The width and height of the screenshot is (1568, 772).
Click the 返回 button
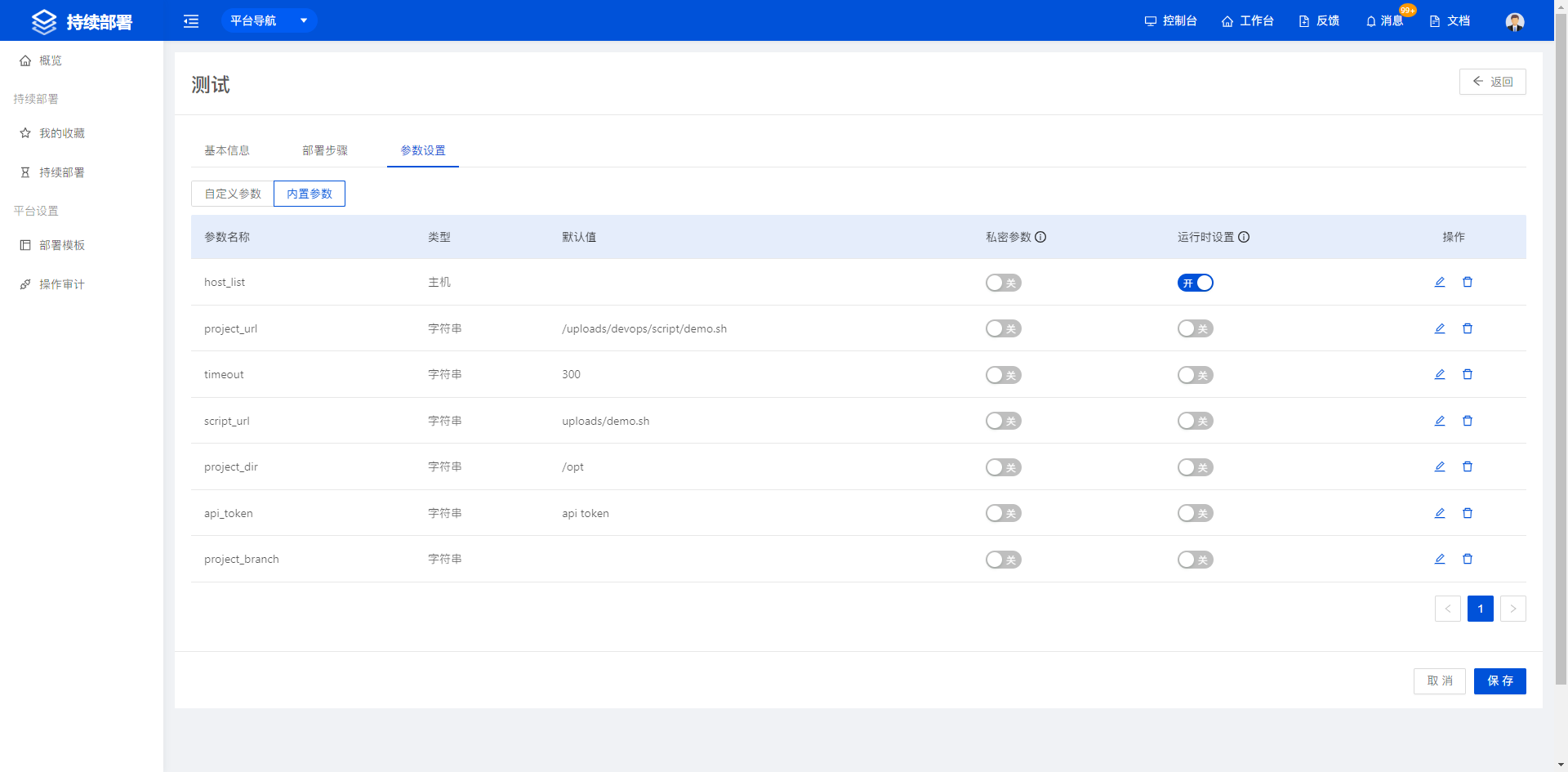(x=1492, y=82)
